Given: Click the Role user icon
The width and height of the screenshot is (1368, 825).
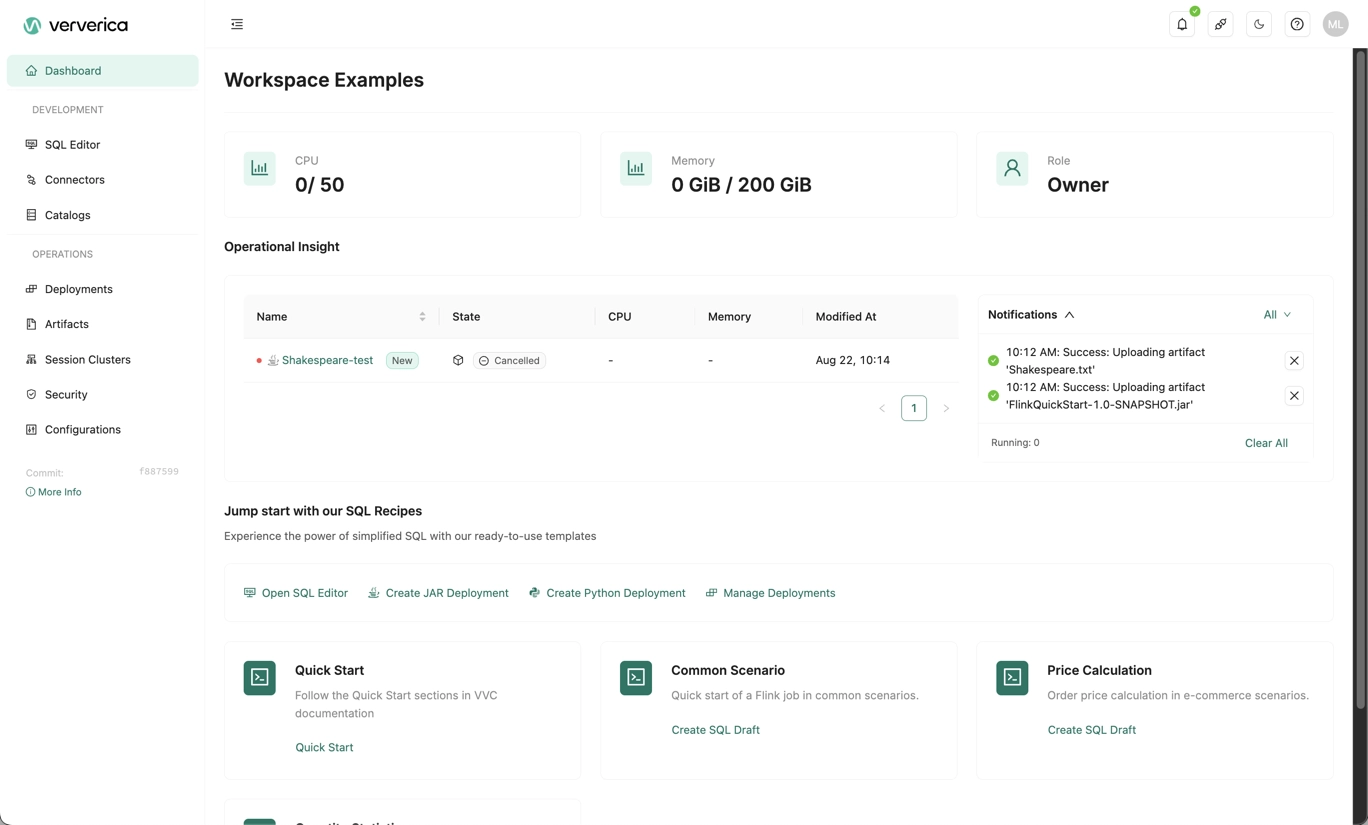Looking at the screenshot, I should (1012, 168).
